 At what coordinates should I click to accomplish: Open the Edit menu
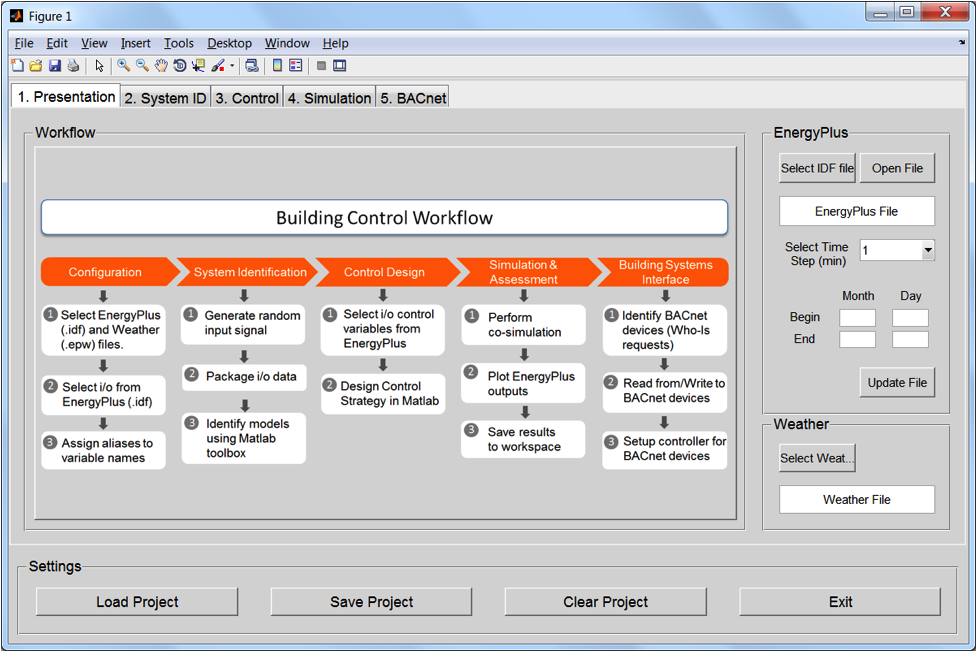57,43
